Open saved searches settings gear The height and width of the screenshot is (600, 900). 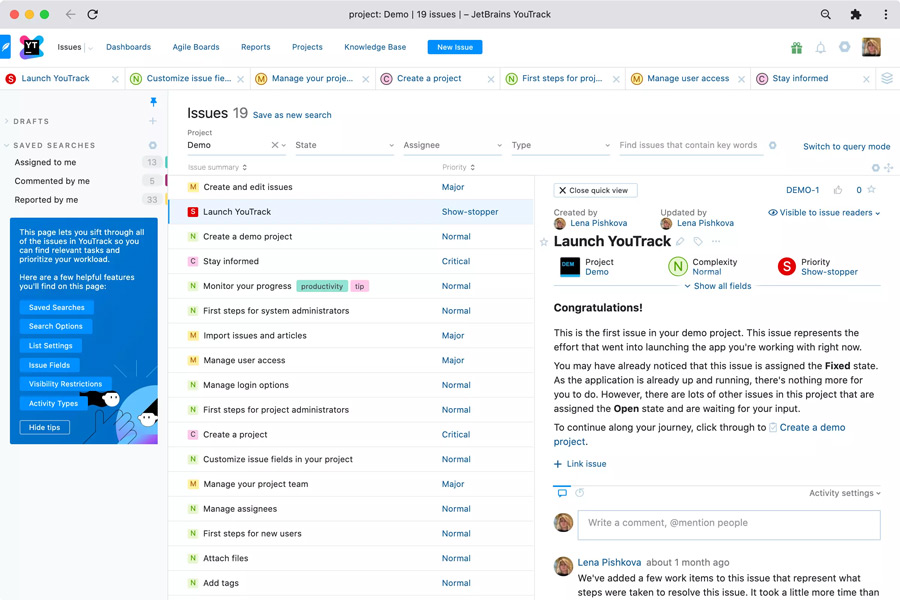point(153,145)
